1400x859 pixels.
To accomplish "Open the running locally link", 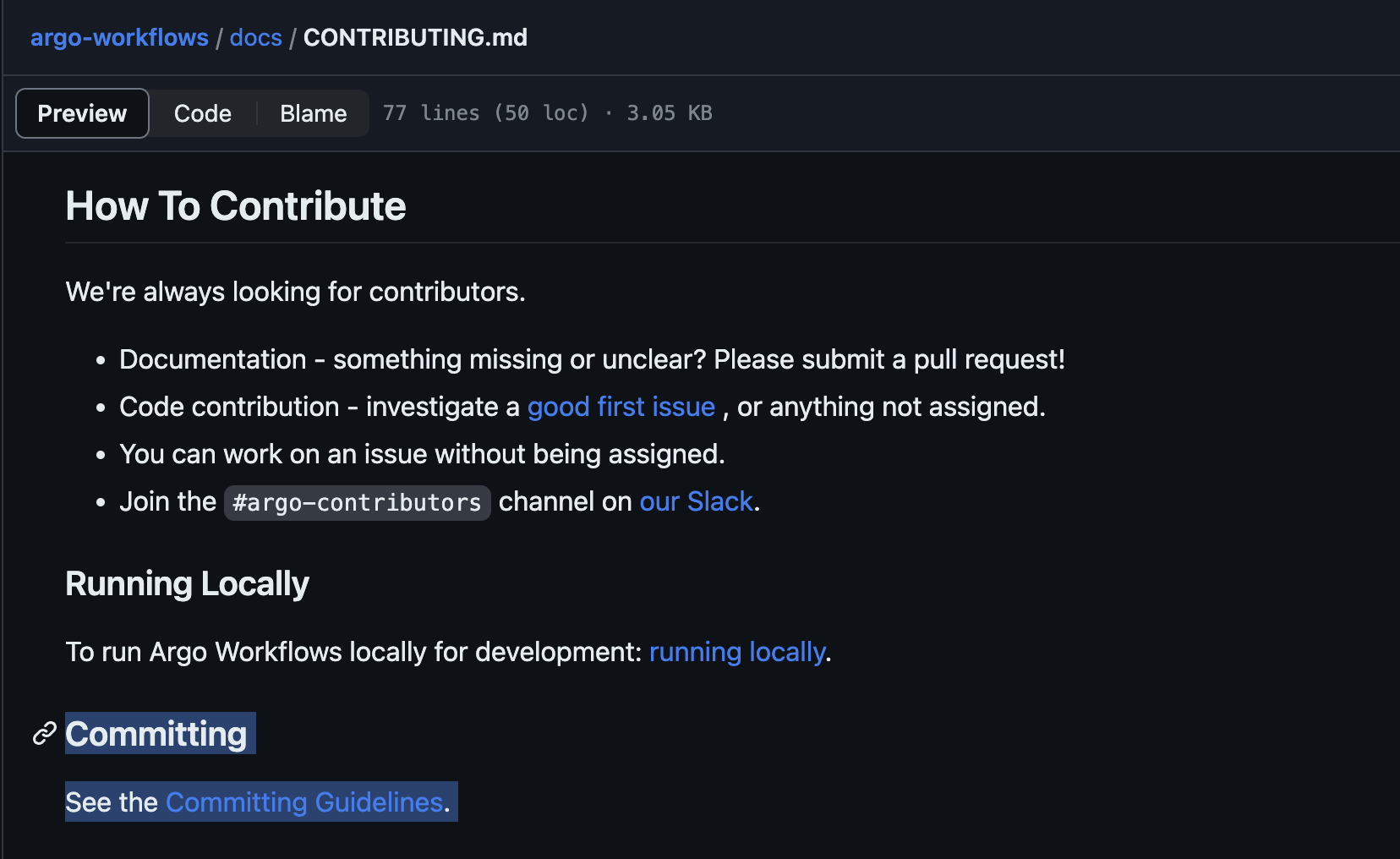I will pos(737,652).
